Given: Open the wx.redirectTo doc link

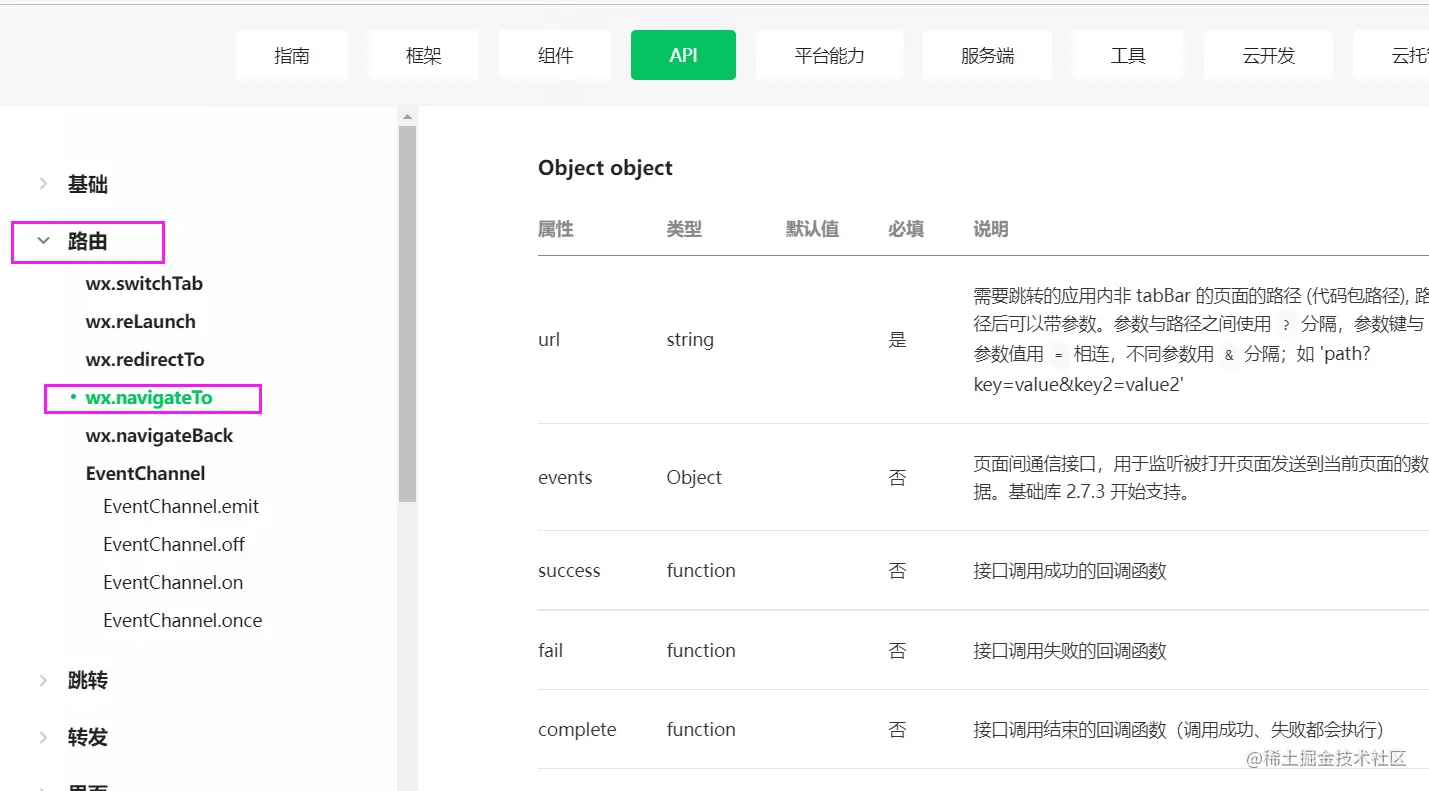Looking at the screenshot, I should pos(145,360).
